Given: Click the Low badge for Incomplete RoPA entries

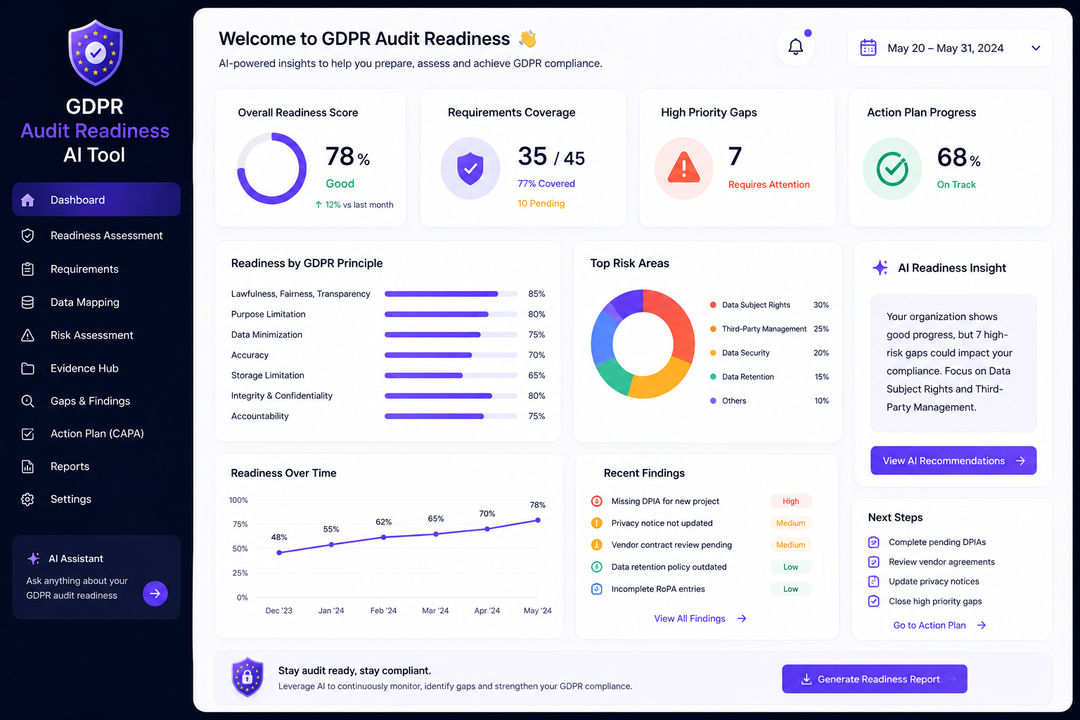Looking at the screenshot, I should pos(791,588).
